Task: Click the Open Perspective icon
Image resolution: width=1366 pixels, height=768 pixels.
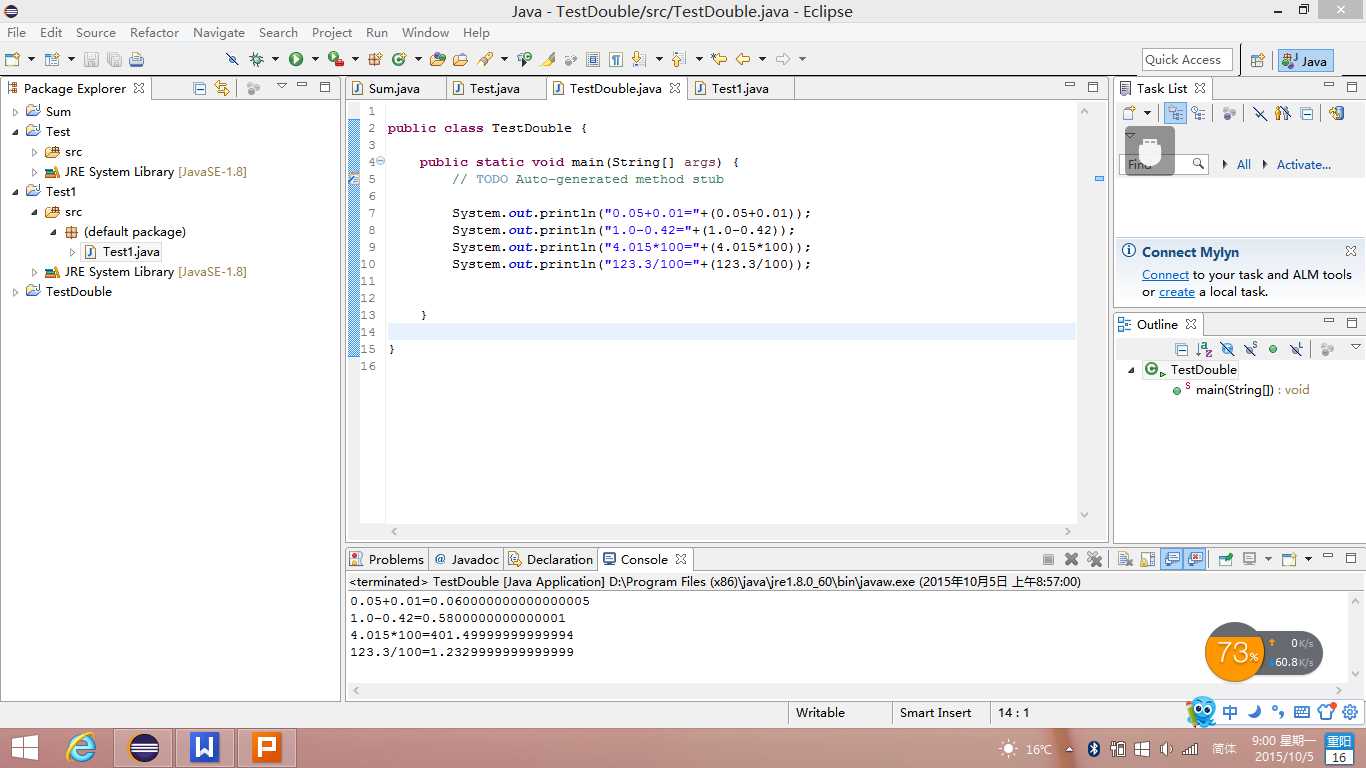Action: pos(1258,61)
